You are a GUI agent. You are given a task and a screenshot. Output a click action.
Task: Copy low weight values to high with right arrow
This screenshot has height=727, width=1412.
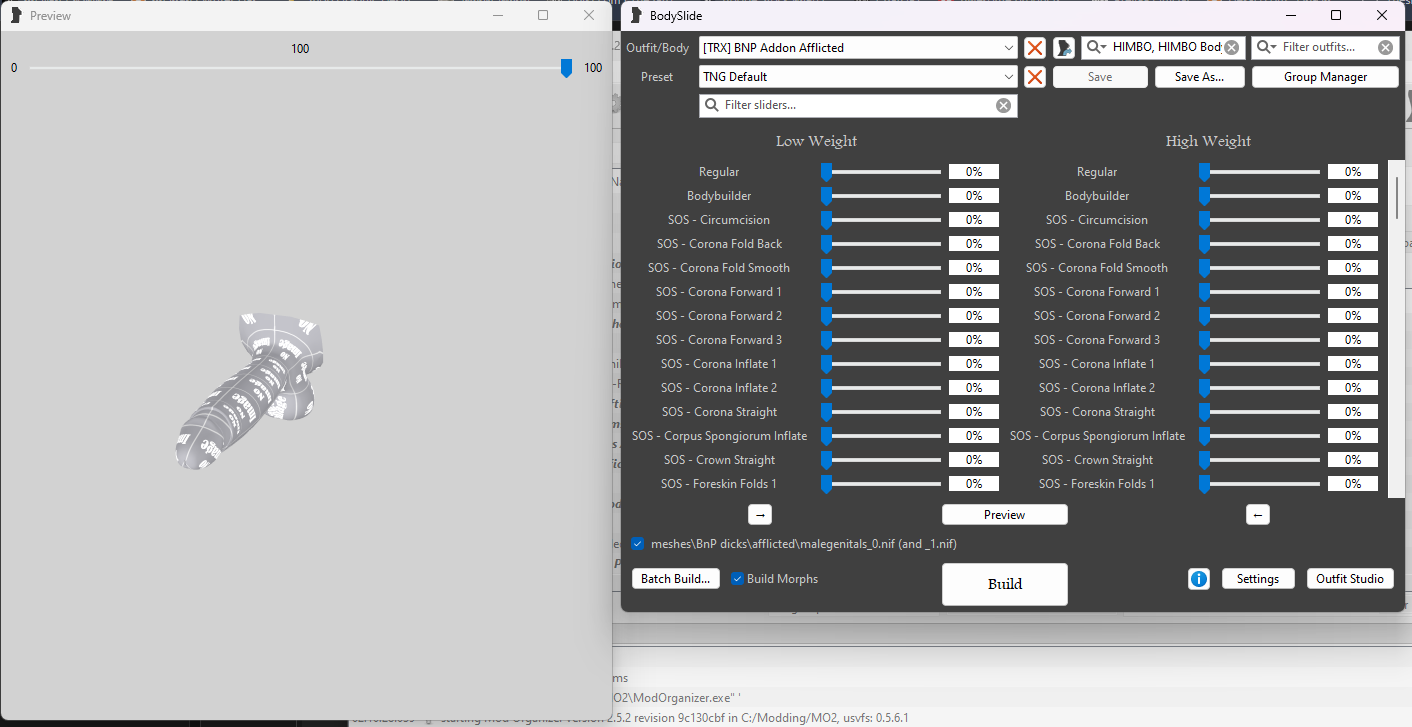click(760, 515)
